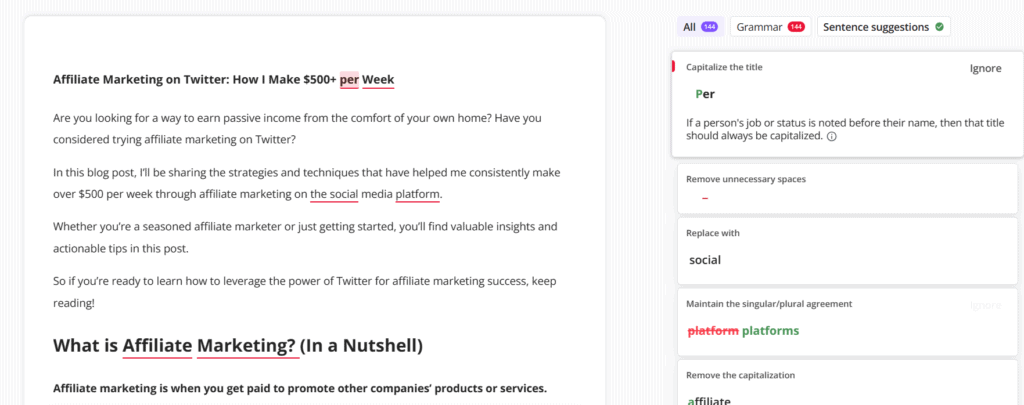Click the info icon after the capitalization explanation

(832, 136)
